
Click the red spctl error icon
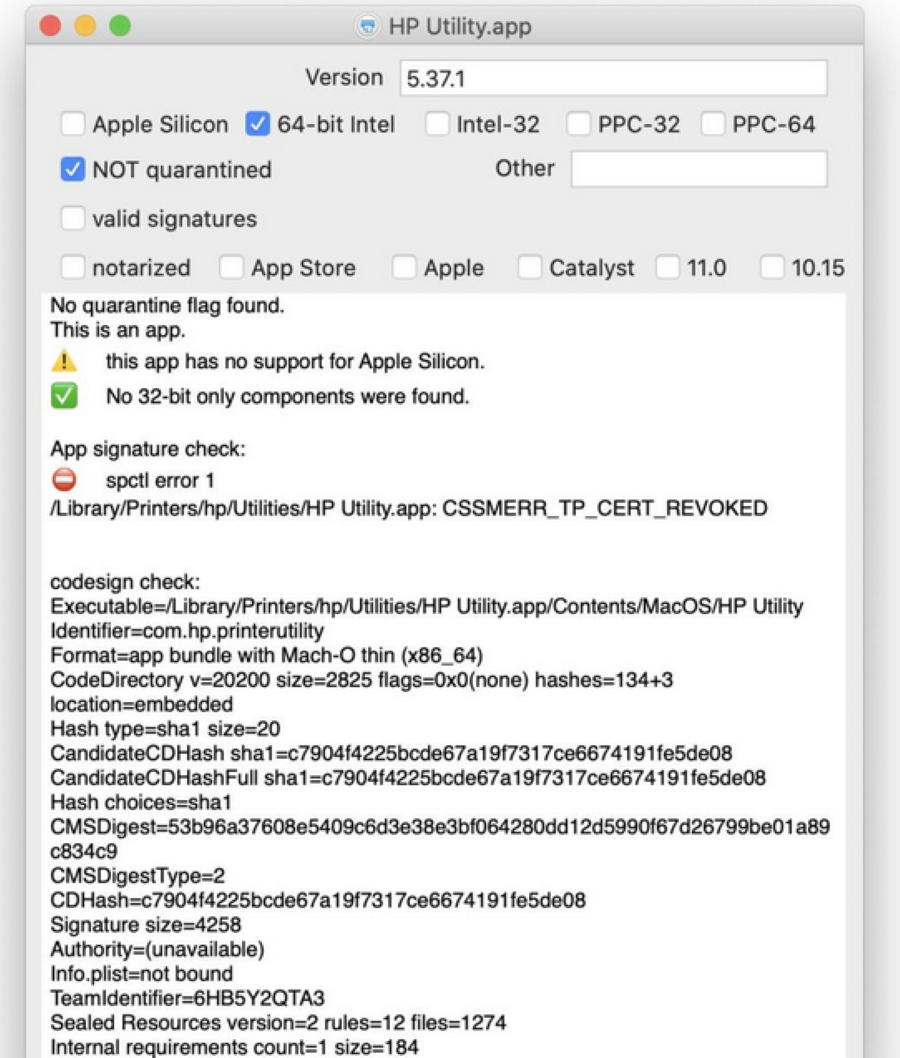pyautogui.click(x=64, y=481)
